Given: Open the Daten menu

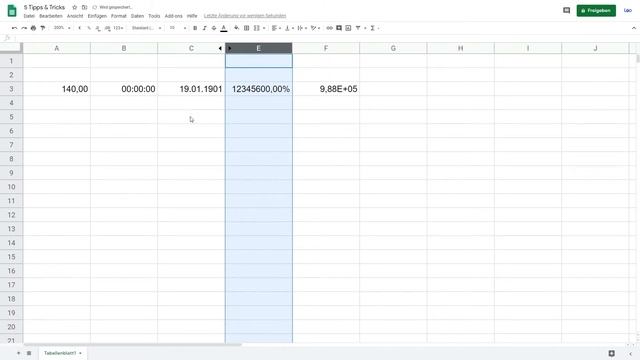Looking at the screenshot, I should pos(137,16).
